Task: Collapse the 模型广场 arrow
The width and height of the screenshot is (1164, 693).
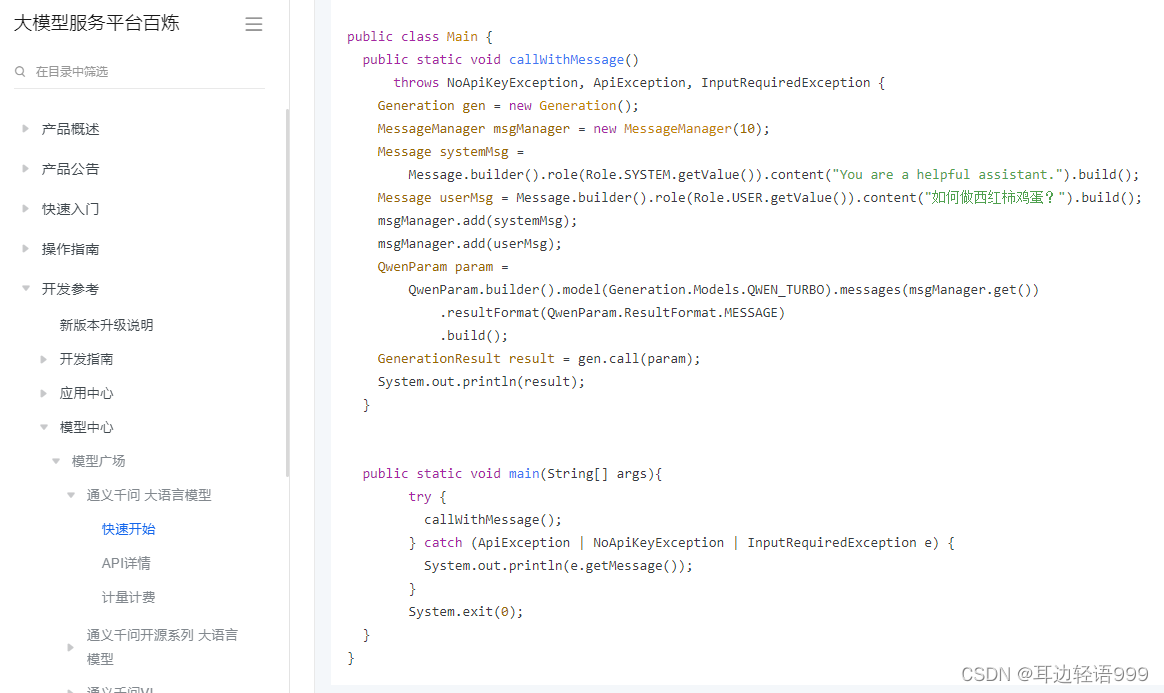Action: click(x=56, y=462)
